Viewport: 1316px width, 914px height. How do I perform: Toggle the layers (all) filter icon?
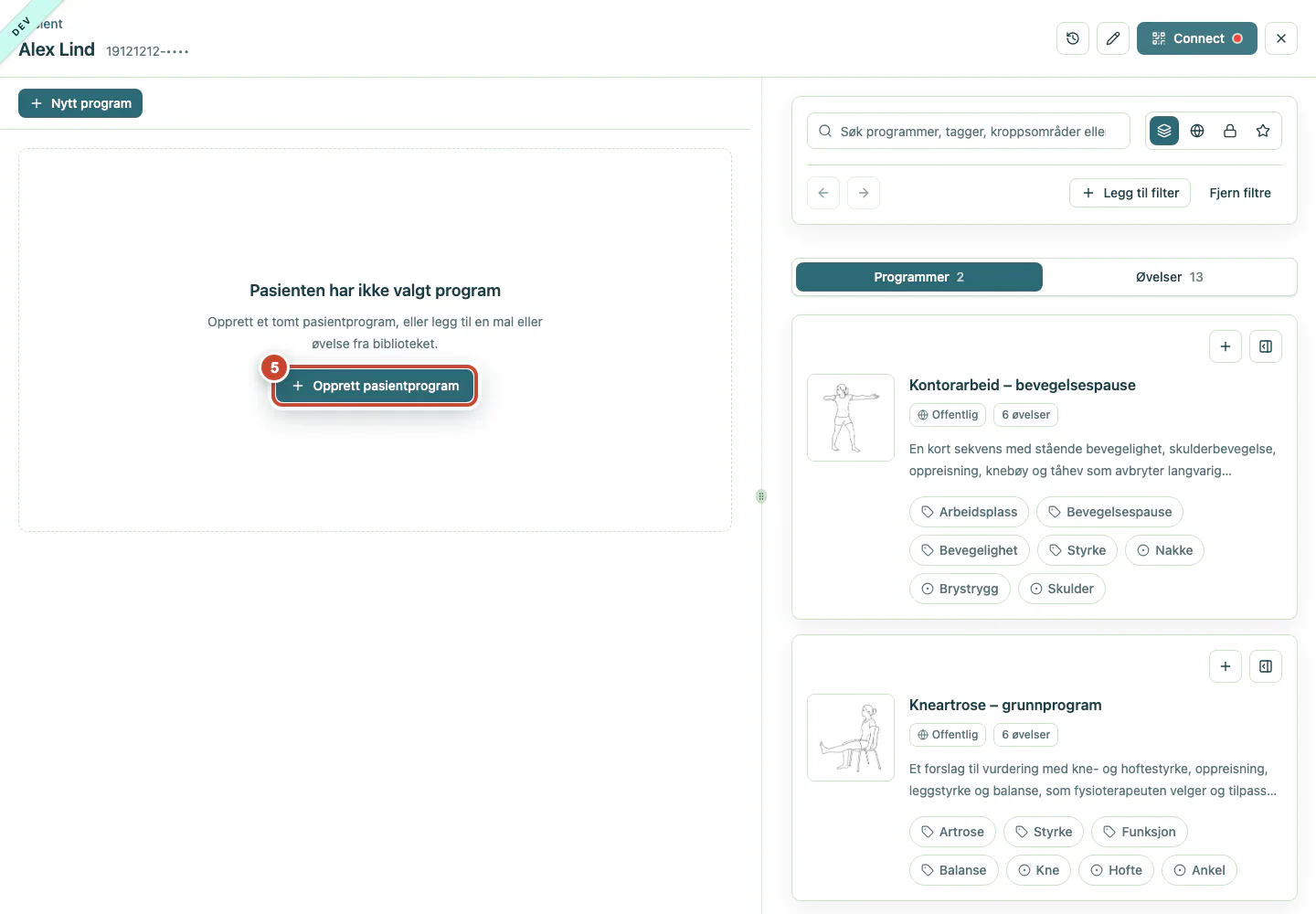1164,131
